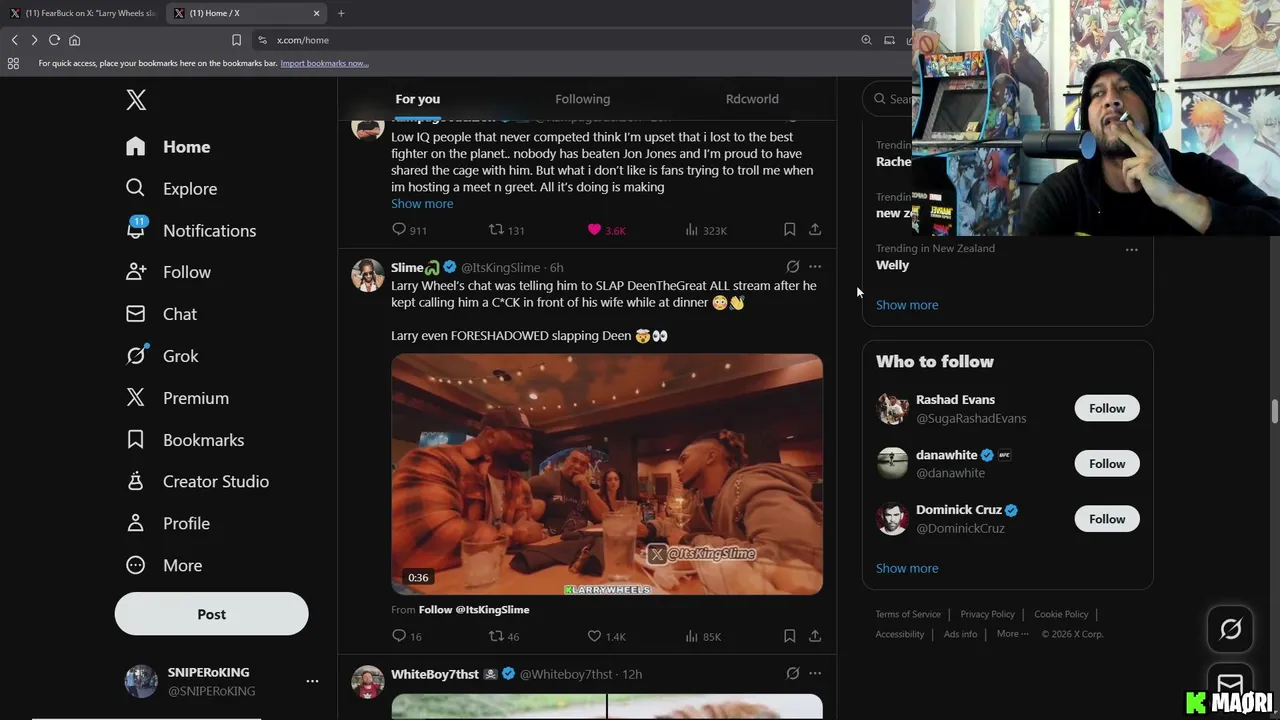Follow Rashad Evans
Screen dimensions: 1280x720
pos(1107,408)
